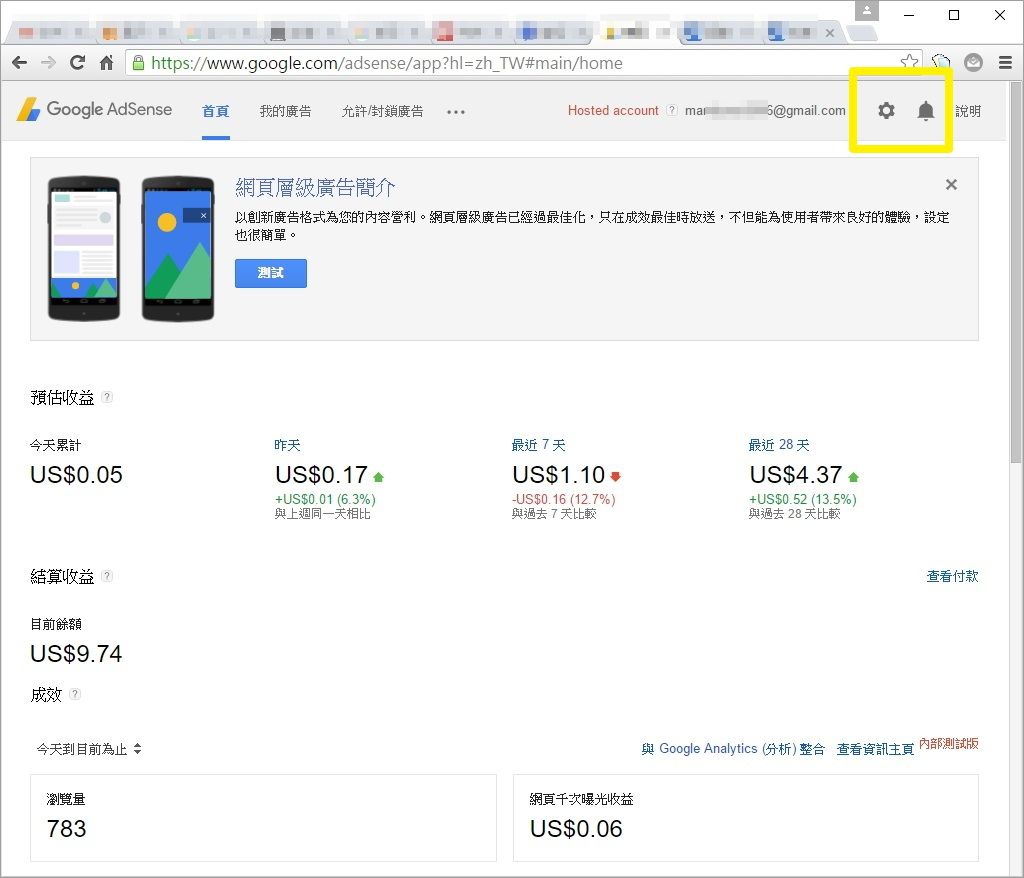Expand the more tabs ellipsis menu
1024x878 pixels.
(x=456, y=112)
